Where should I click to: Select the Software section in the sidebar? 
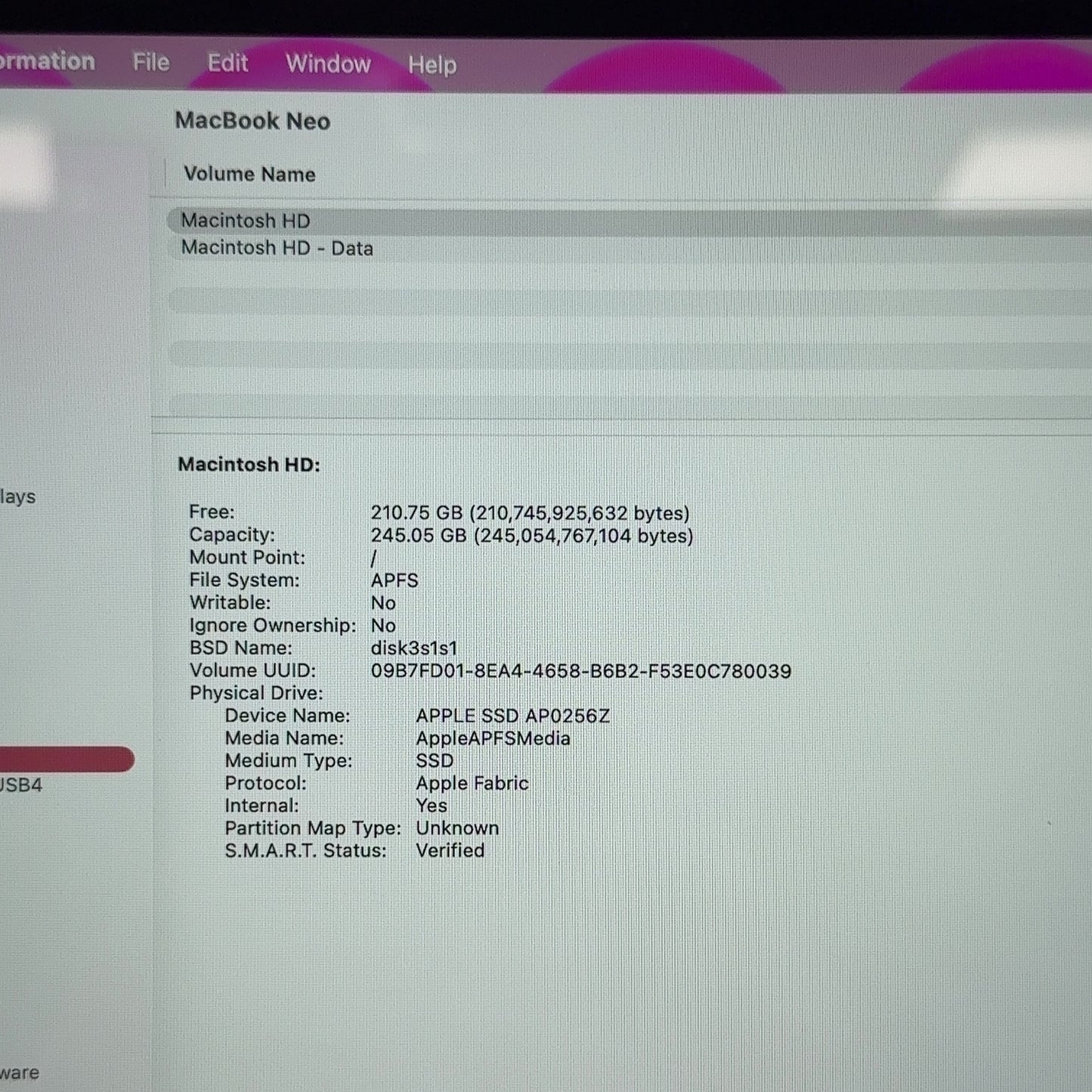(20, 1073)
